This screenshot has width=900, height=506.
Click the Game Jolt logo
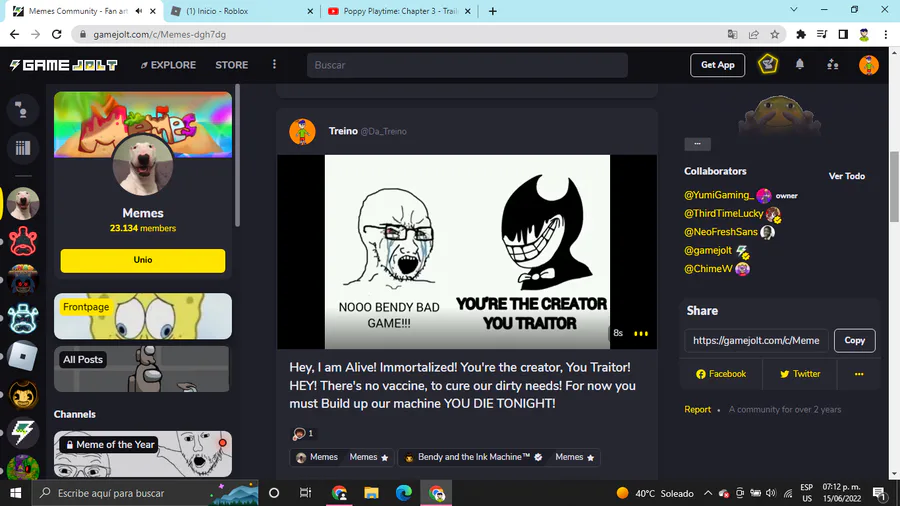(64, 65)
